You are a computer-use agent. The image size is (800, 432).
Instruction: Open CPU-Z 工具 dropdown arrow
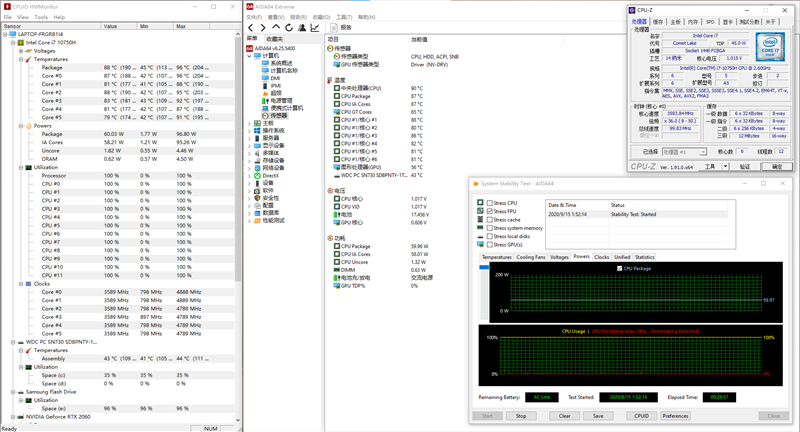(x=725, y=166)
